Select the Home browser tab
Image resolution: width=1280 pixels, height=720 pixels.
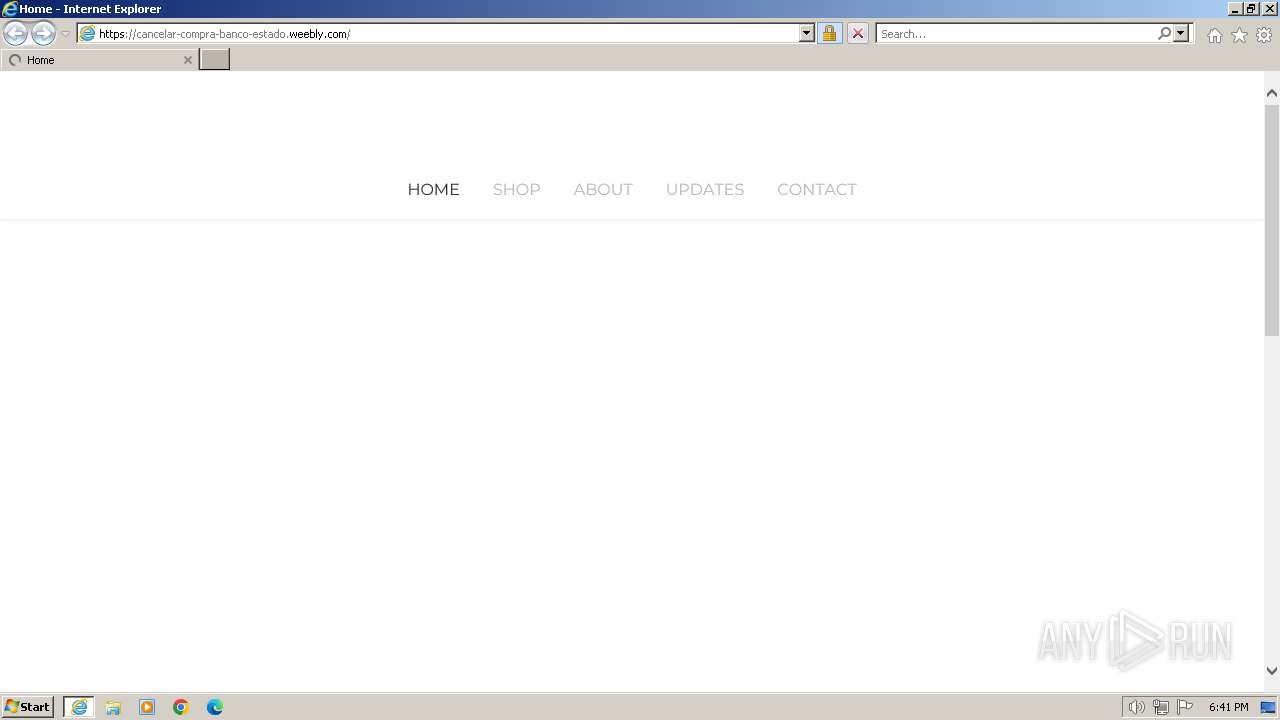[99, 60]
